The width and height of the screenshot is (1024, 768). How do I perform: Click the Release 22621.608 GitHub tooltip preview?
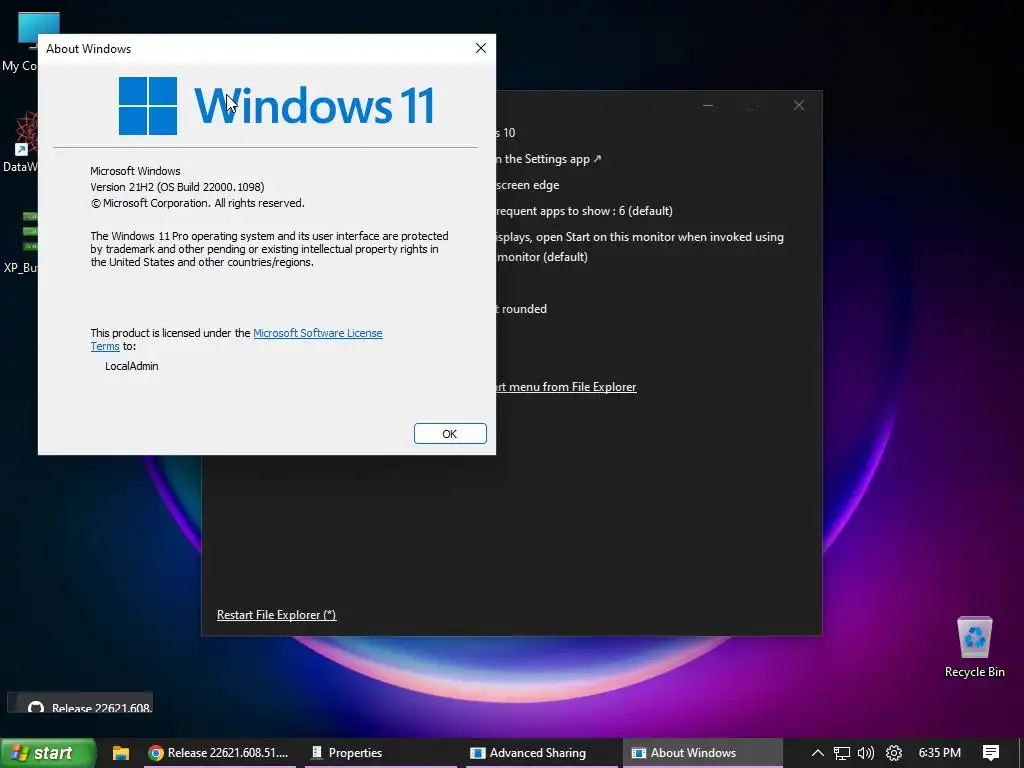point(80,703)
